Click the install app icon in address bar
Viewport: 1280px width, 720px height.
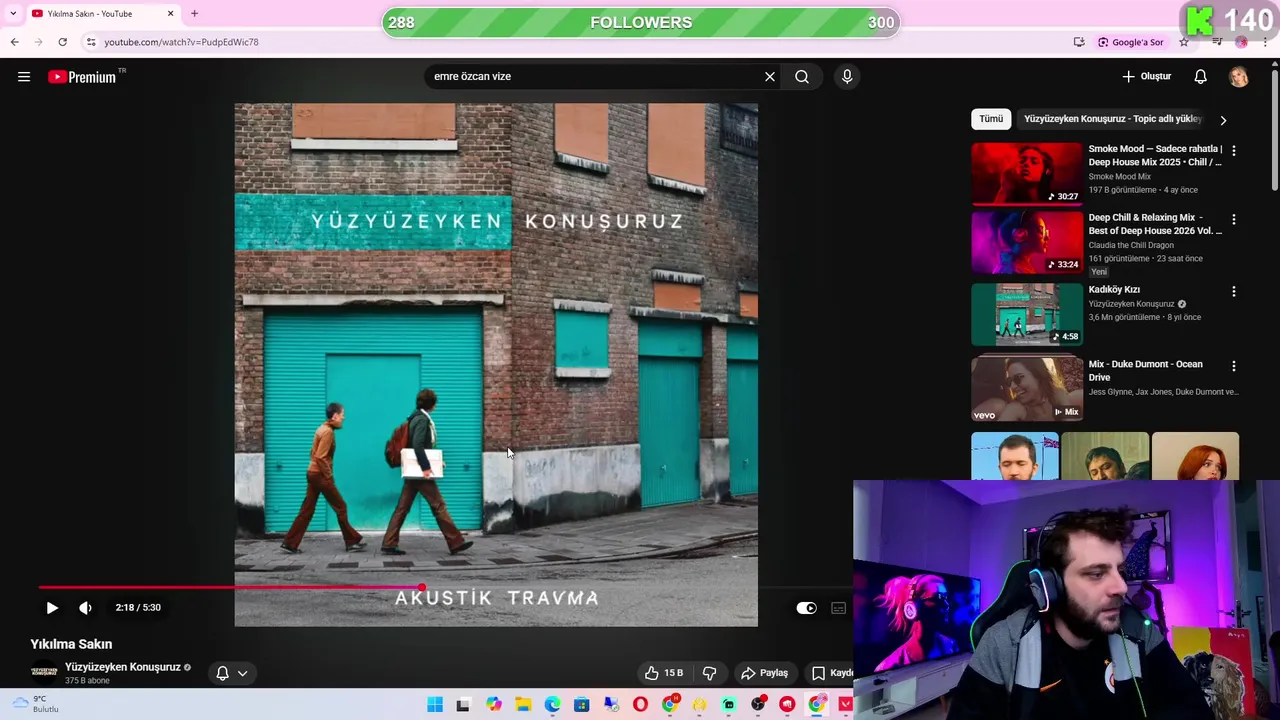tap(1079, 42)
